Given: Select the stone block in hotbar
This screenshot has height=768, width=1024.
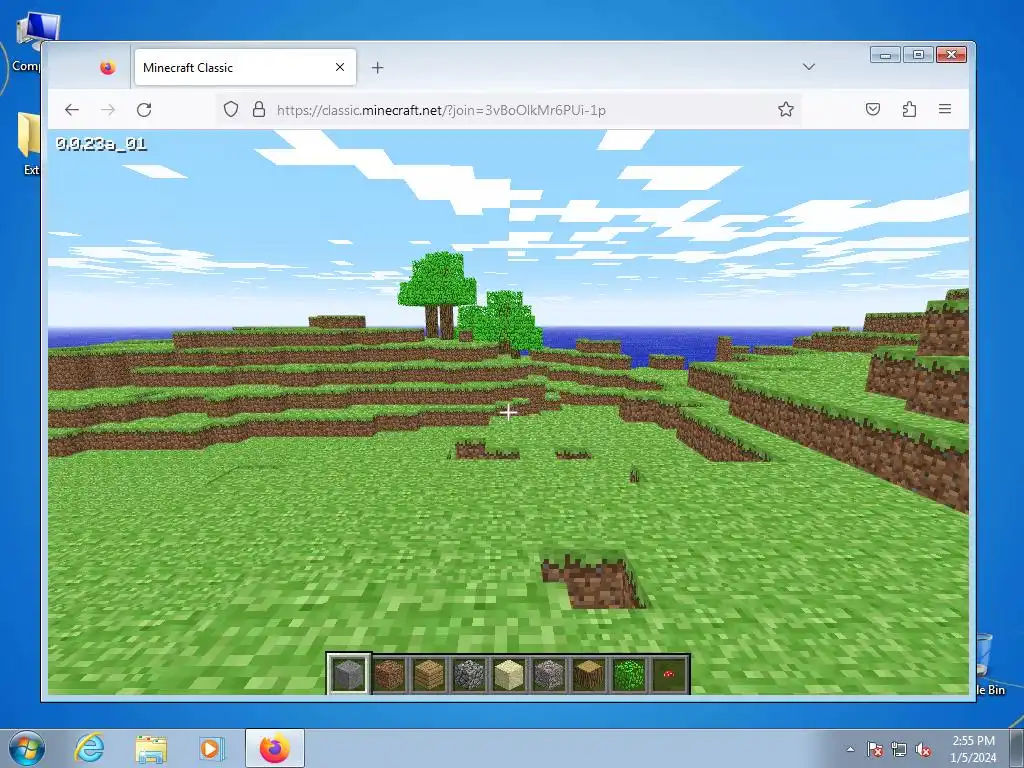Looking at the screenshot, I should (x=349, y=673).
